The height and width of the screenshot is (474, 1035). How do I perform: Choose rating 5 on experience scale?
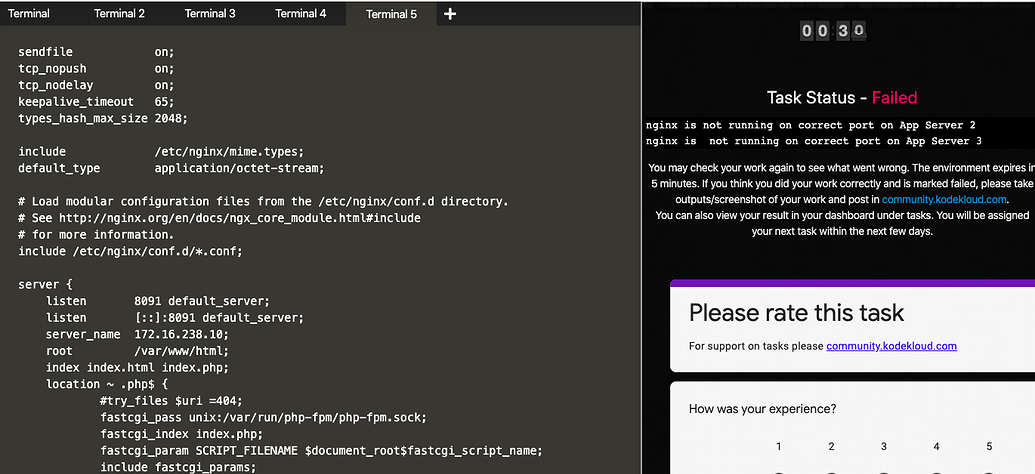point(989,447)
